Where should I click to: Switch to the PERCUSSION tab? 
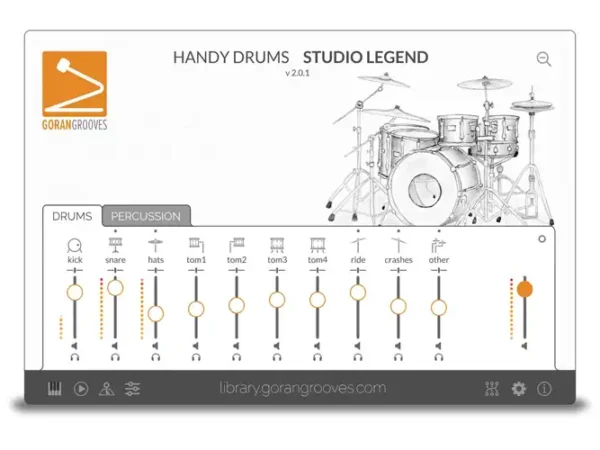pyautogui.click(x=146, y=216)
